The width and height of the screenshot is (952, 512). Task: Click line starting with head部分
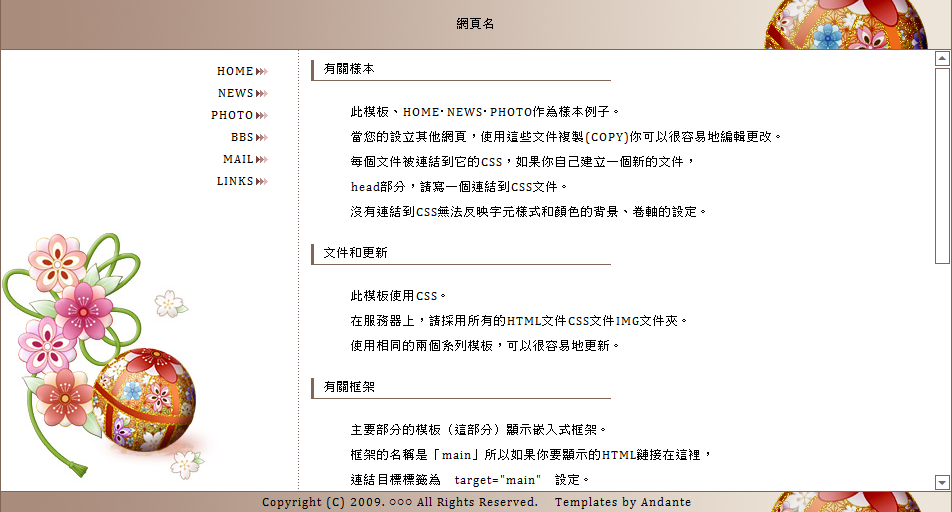click(x=459, y=186)
